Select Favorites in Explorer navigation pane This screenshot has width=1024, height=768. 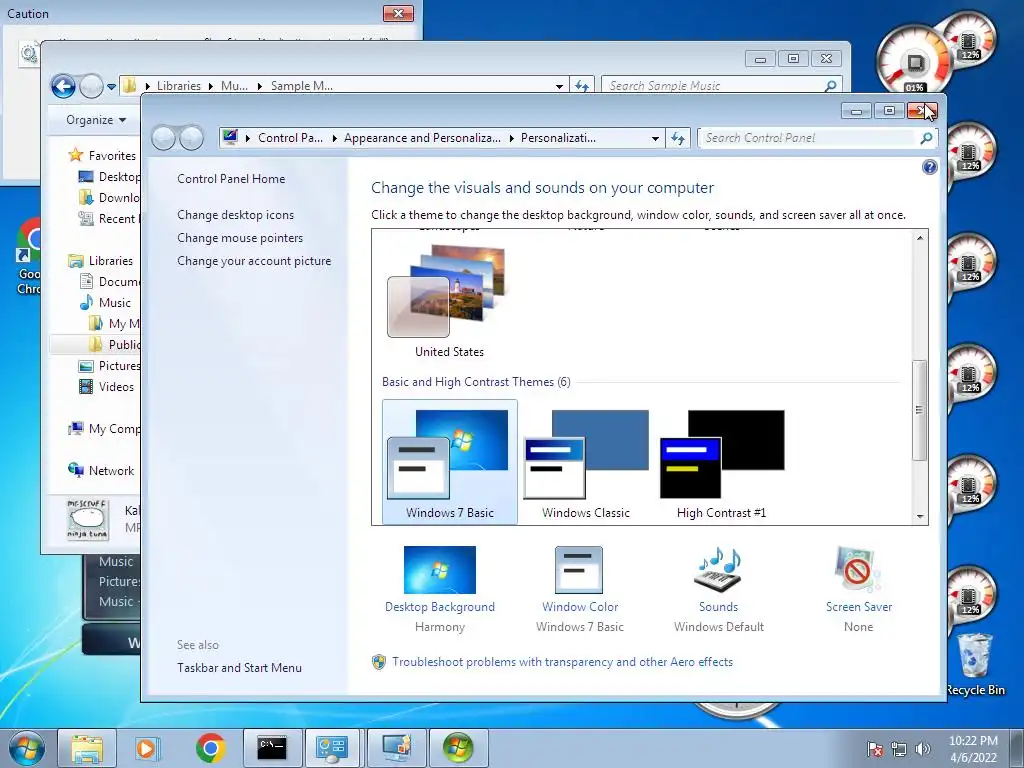[103, 155]
